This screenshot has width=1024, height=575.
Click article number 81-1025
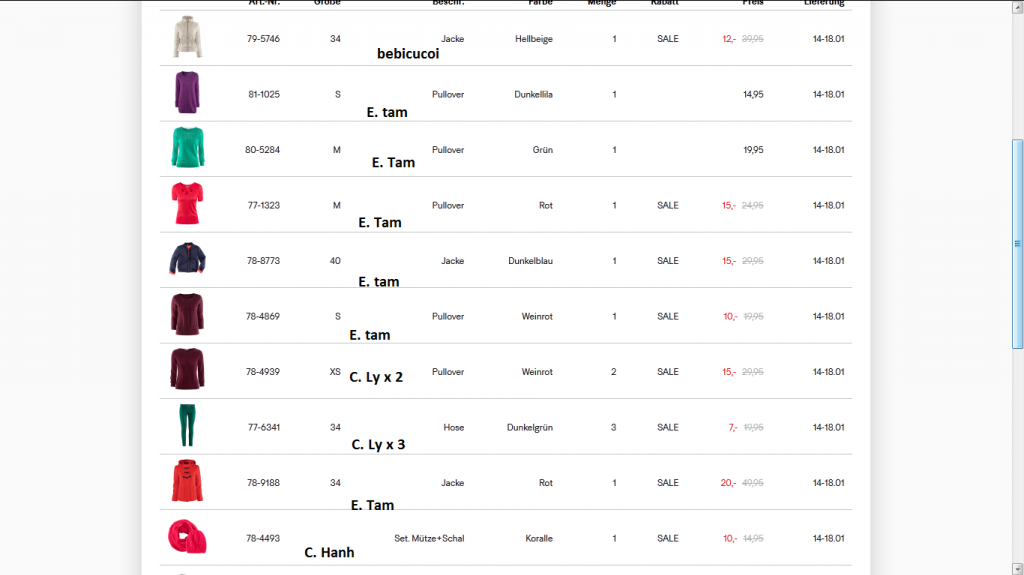[264, 95]
